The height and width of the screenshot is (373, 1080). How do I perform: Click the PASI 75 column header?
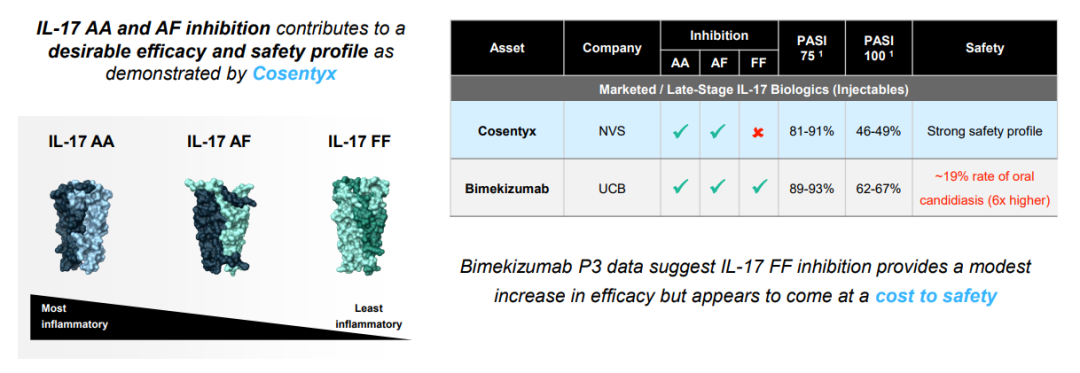pyautogui.click(x=811, y=48)
